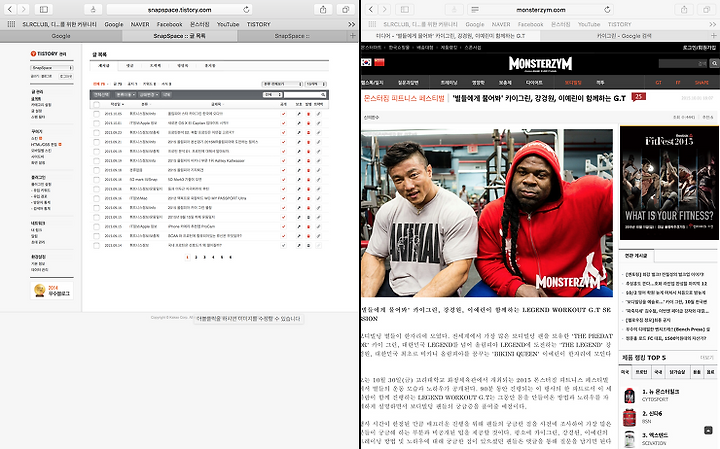The width and height of the screenshot is (720, 449).
Task: Click the edit pencil for the El Capitan post
Action: pyautogui.click(x=318, y=123)
